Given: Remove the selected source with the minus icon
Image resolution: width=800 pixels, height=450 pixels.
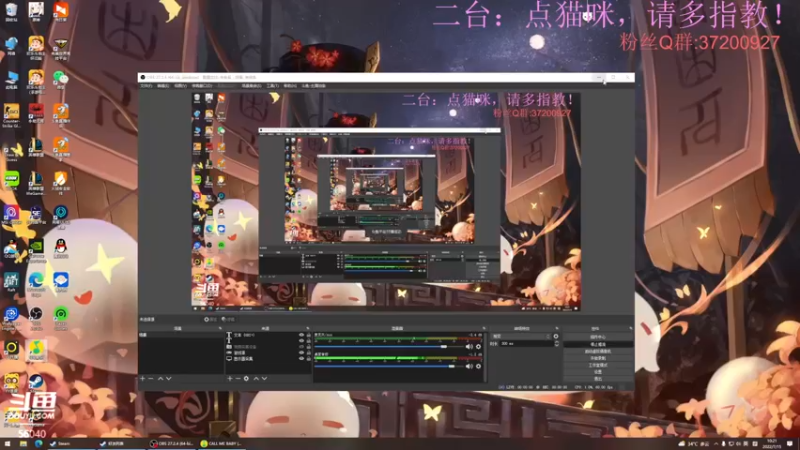Looking at the screenshot, I should click(x=238, y=379).
